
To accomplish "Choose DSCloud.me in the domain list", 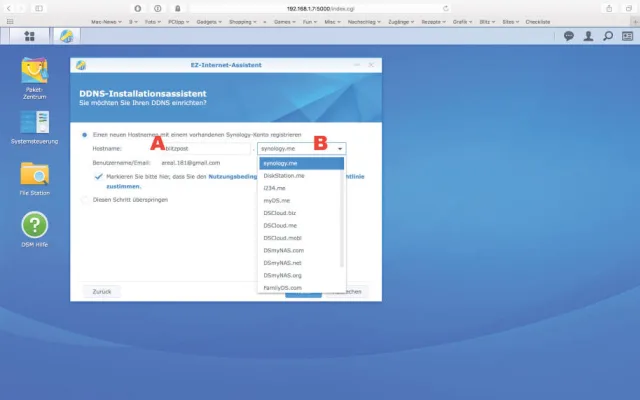I will 302,225.
